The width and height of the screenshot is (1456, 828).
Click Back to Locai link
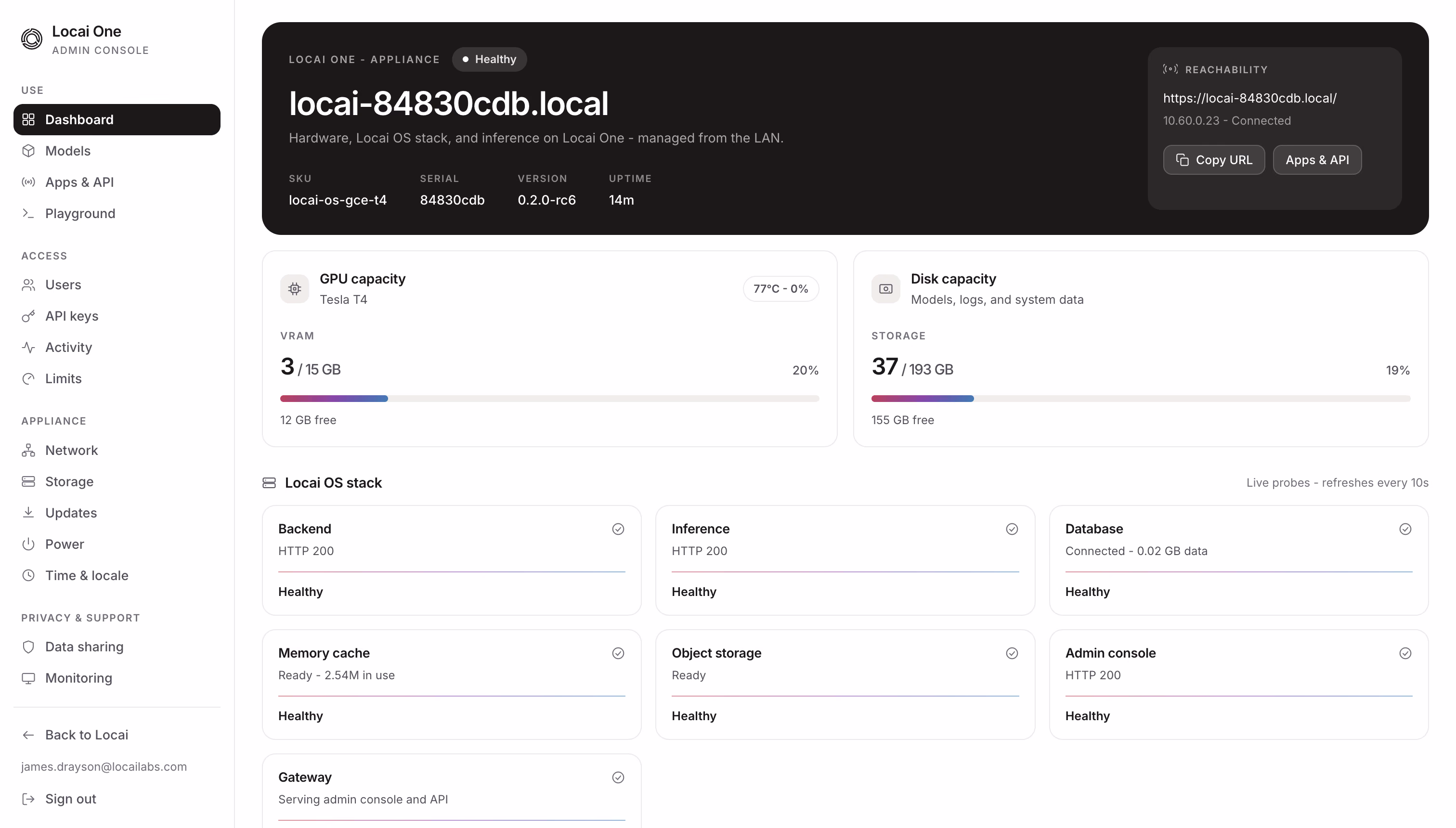click(x=117, y=735)
